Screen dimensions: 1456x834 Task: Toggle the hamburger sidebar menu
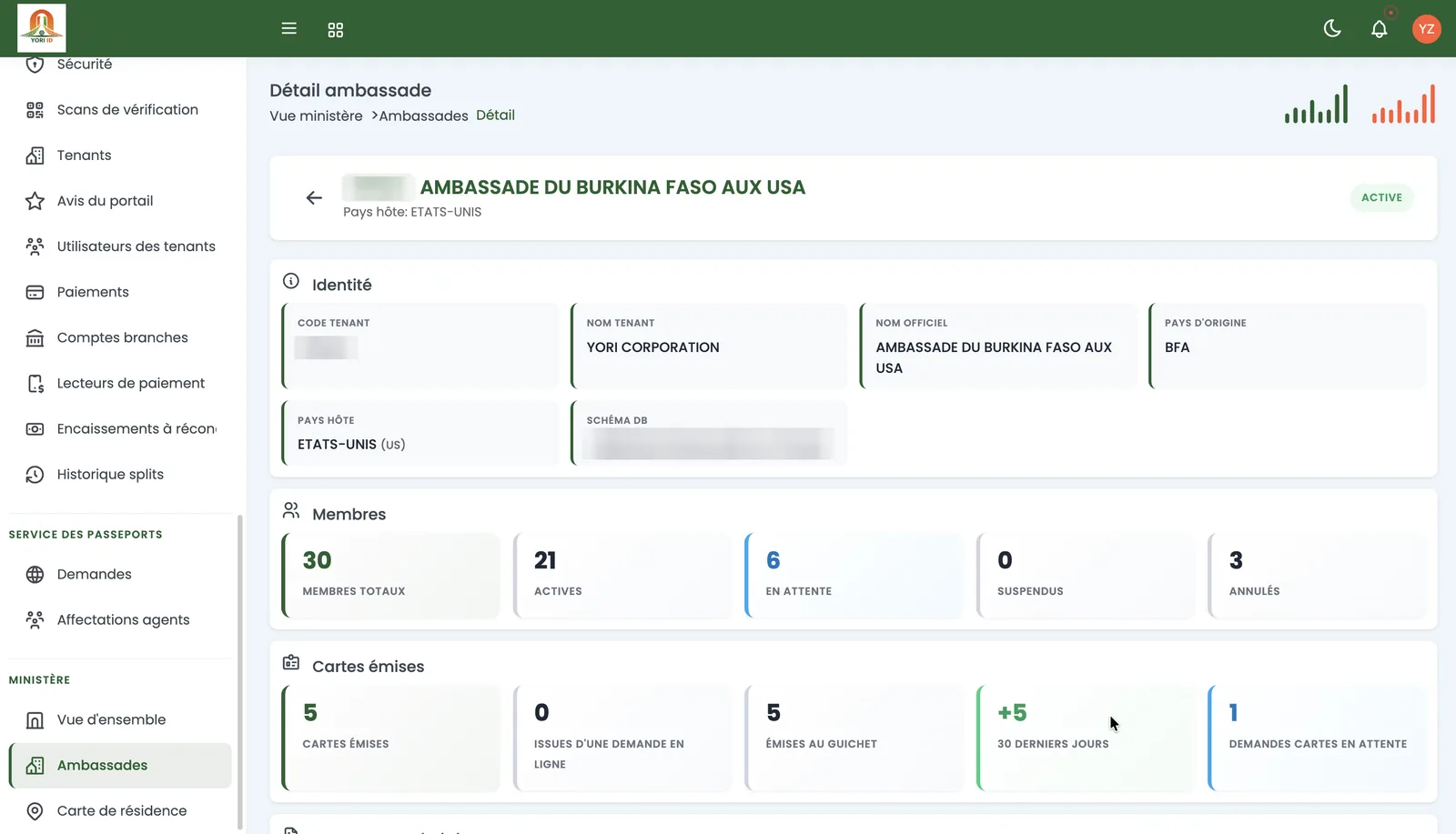click(x=288, y=28)
